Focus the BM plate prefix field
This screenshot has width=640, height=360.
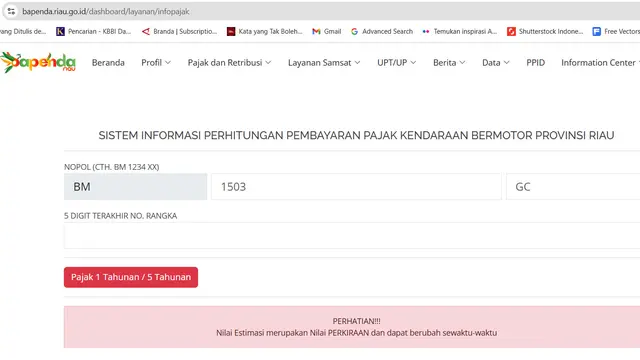pyautogui.click(x=136, y=187)
